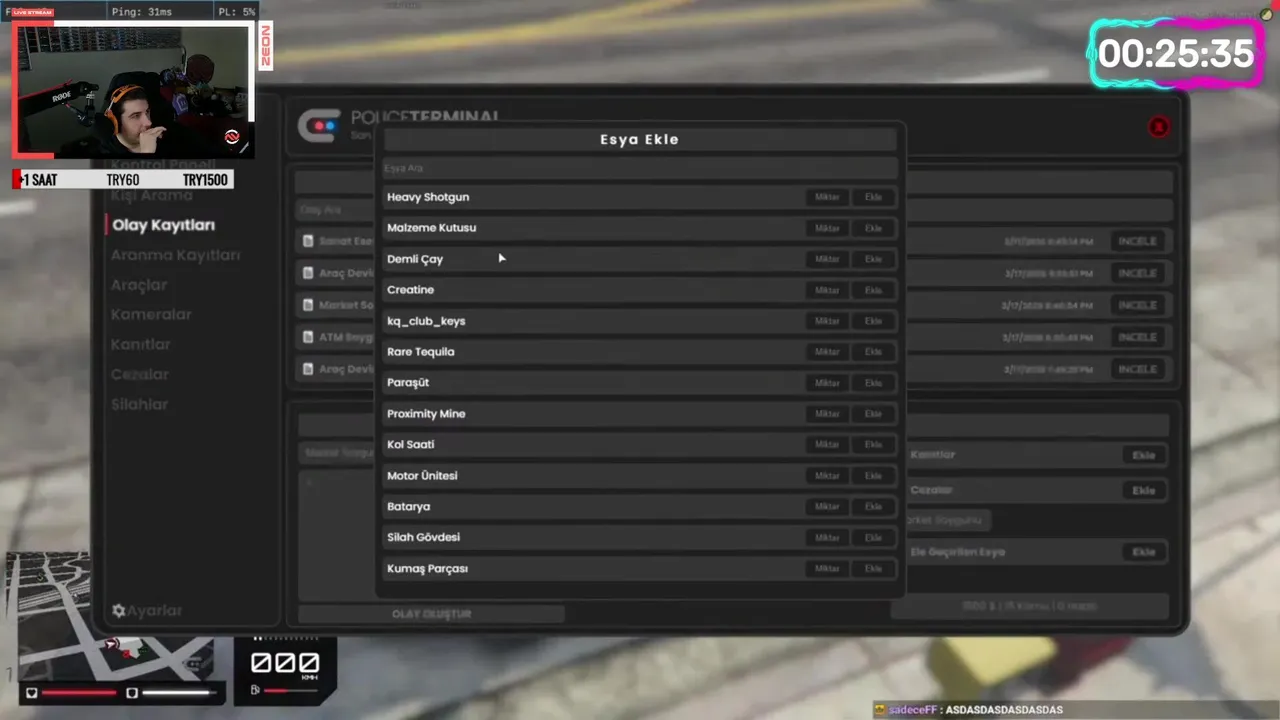This screenshot has width=1280, height=720.
Task: Click Miktar field for Kumaş Parçası
Action: coord(827,569)
